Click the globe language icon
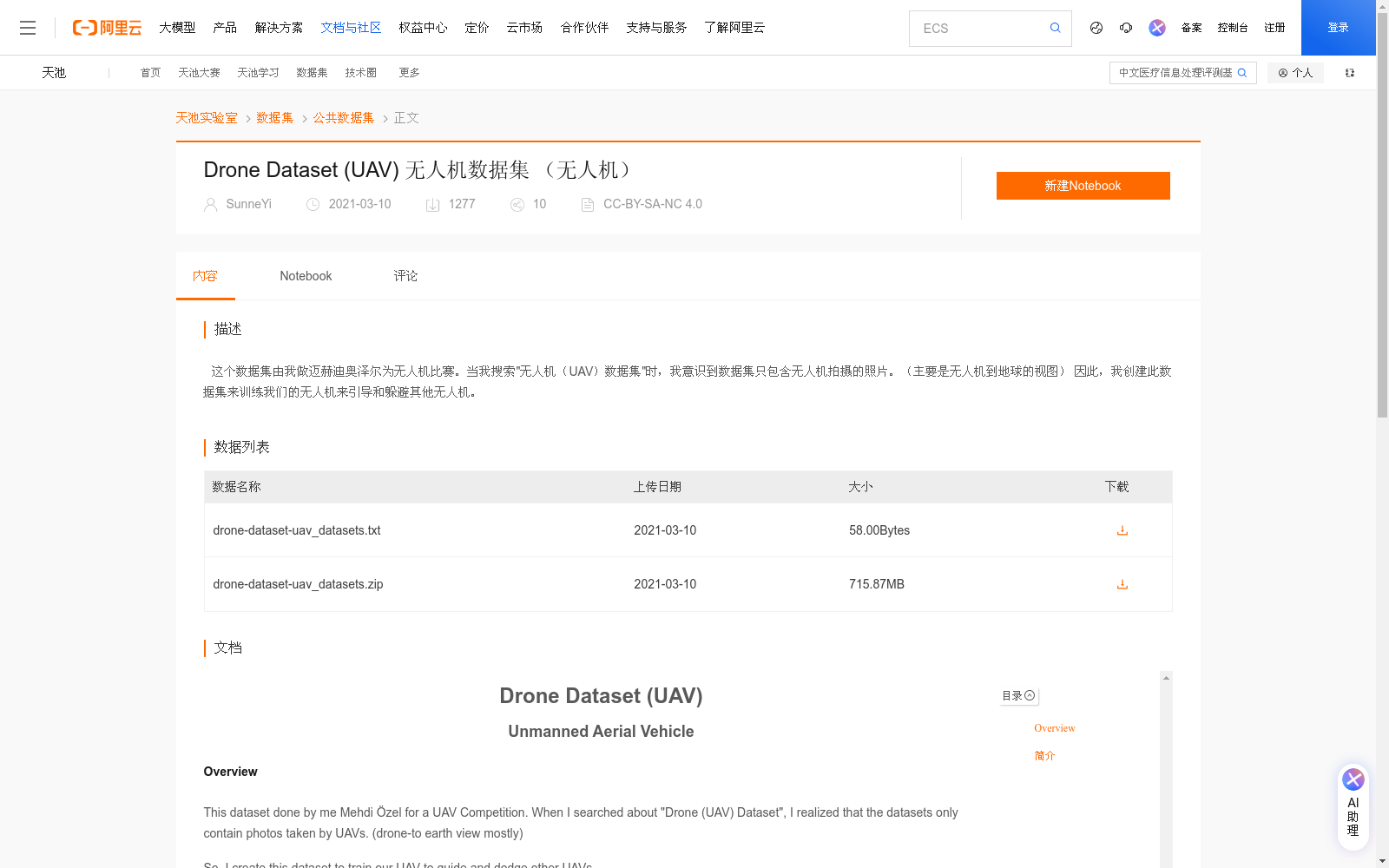The height and width of the screenshot is (868, 1389). coord(1096,28)
